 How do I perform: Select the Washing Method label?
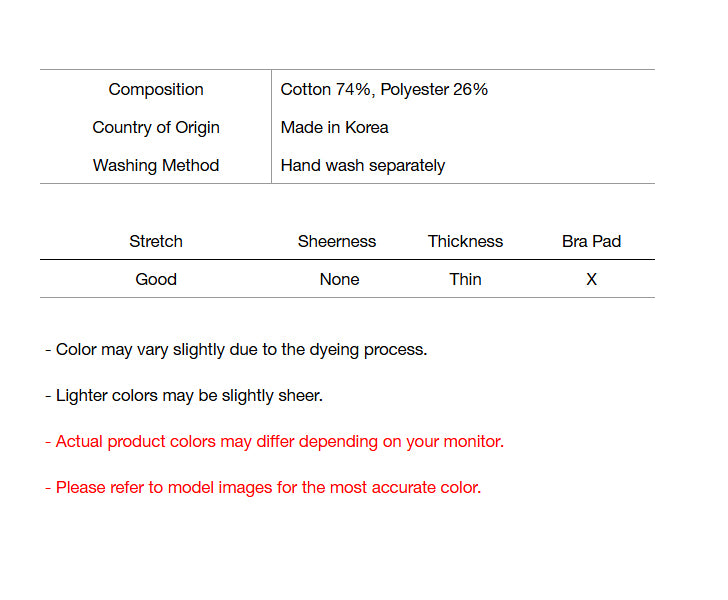156,166
